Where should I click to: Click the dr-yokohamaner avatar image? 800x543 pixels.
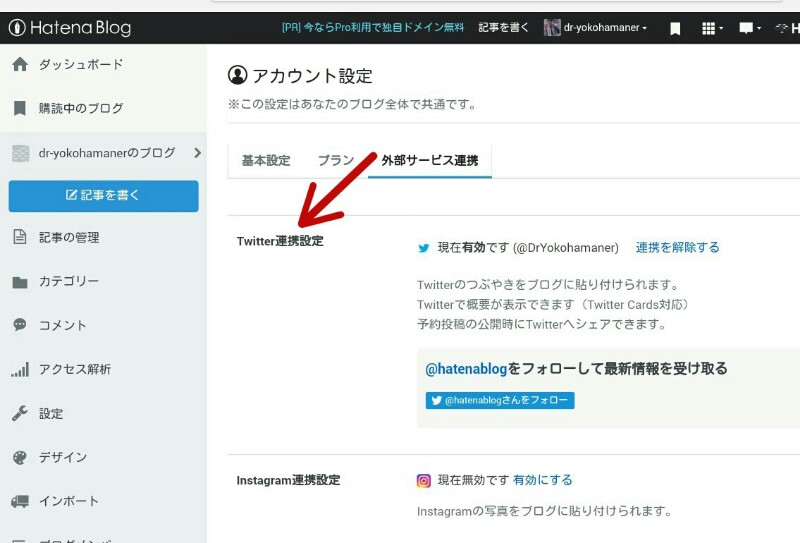pos(552,28)
